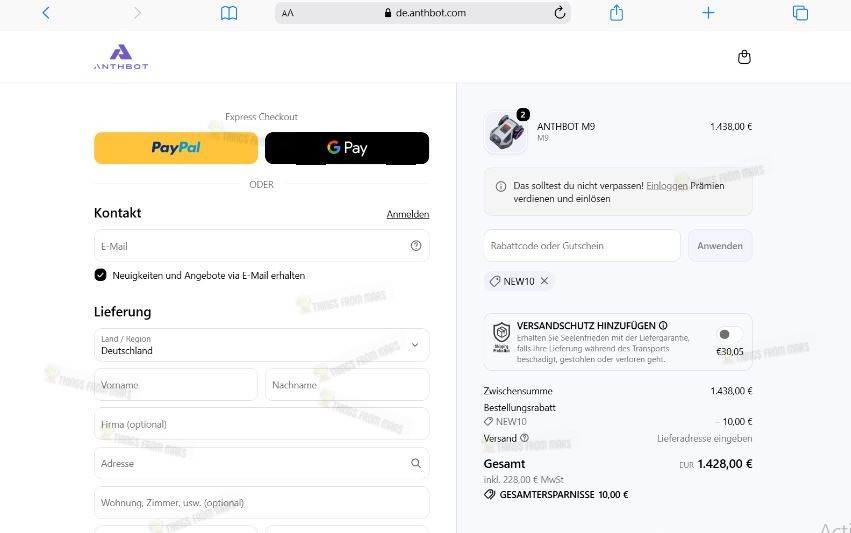
Task: Tap the AA text size control
Action: point(288,13)
